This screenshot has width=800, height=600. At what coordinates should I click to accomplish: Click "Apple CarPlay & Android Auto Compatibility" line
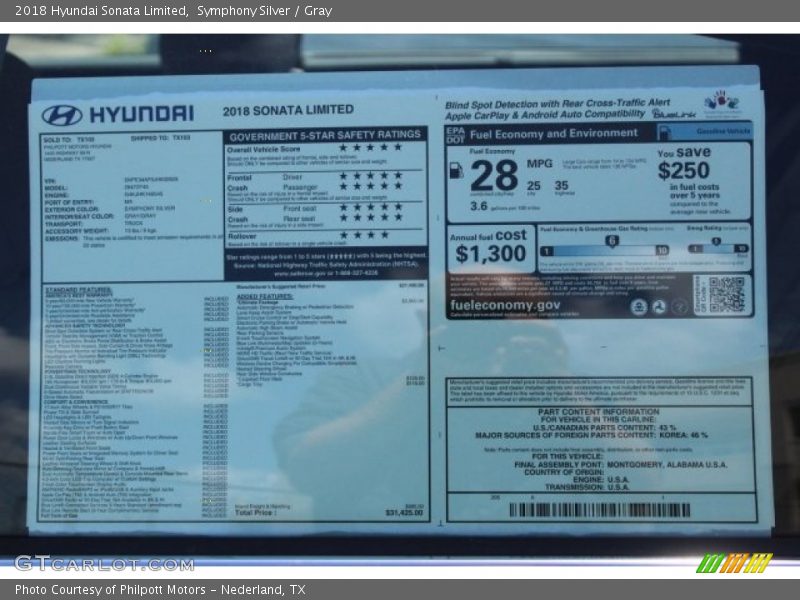click(x=545, y=115)
